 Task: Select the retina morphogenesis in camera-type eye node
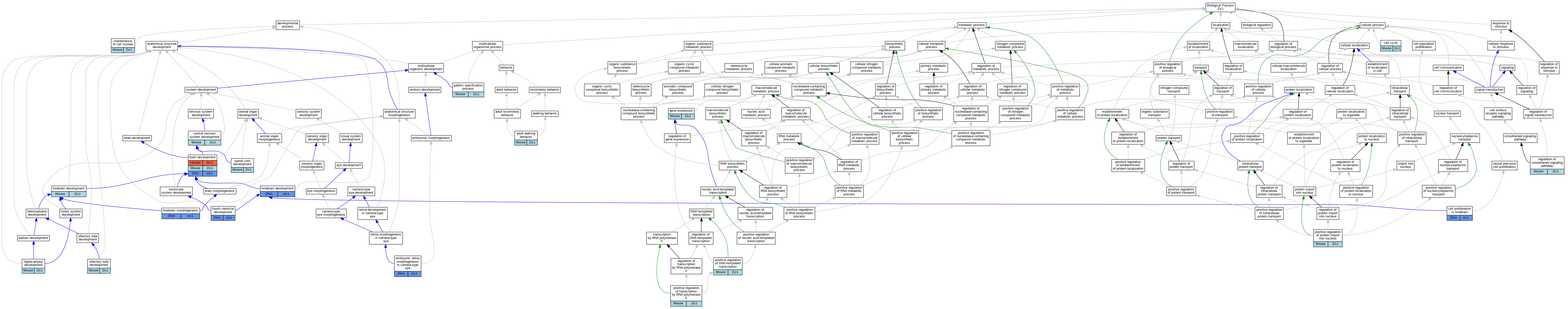[386, 238]
